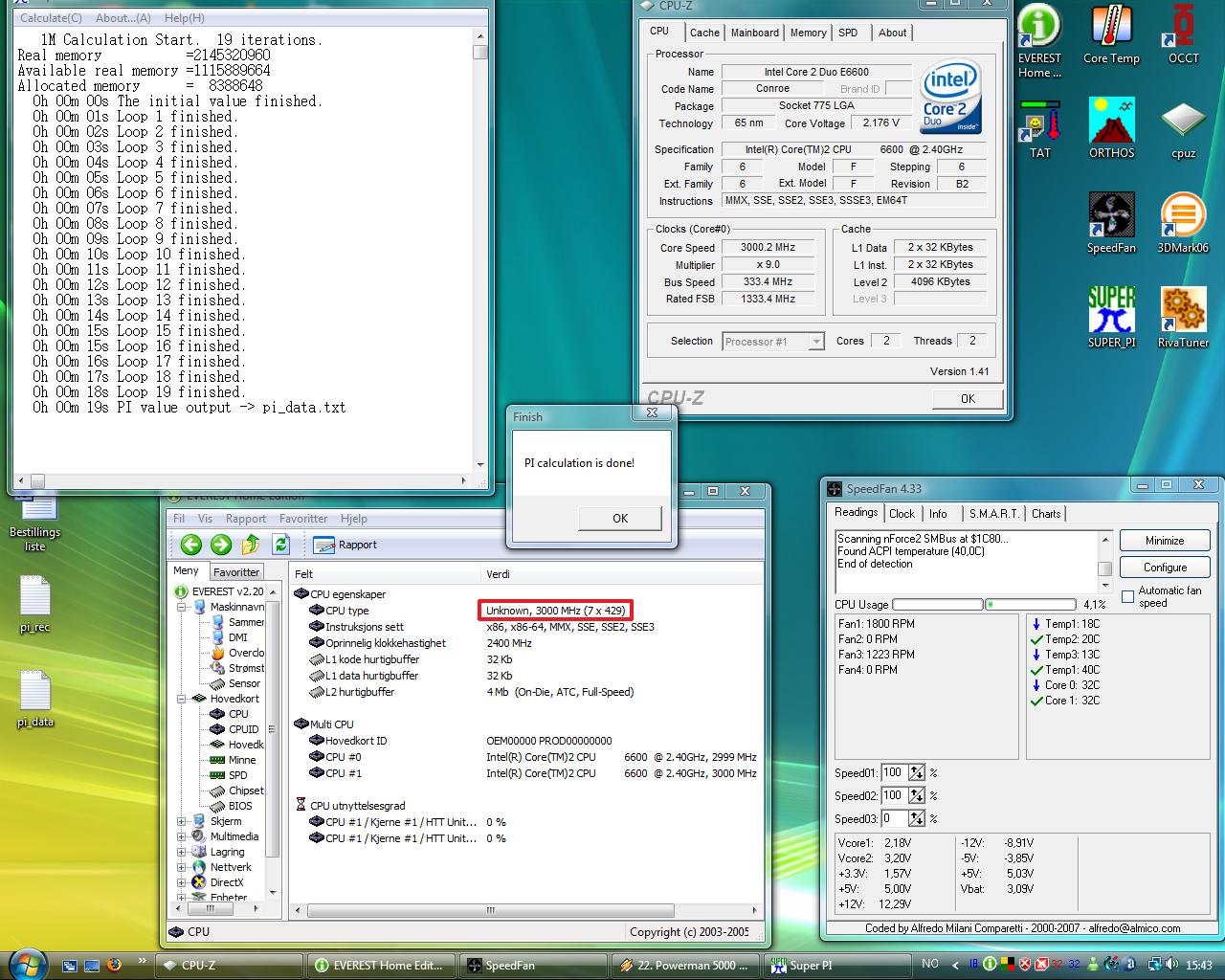Select the pi_data file on the desktop
The height and width of the screenshot is (980, 1225).
click(34, 699)
